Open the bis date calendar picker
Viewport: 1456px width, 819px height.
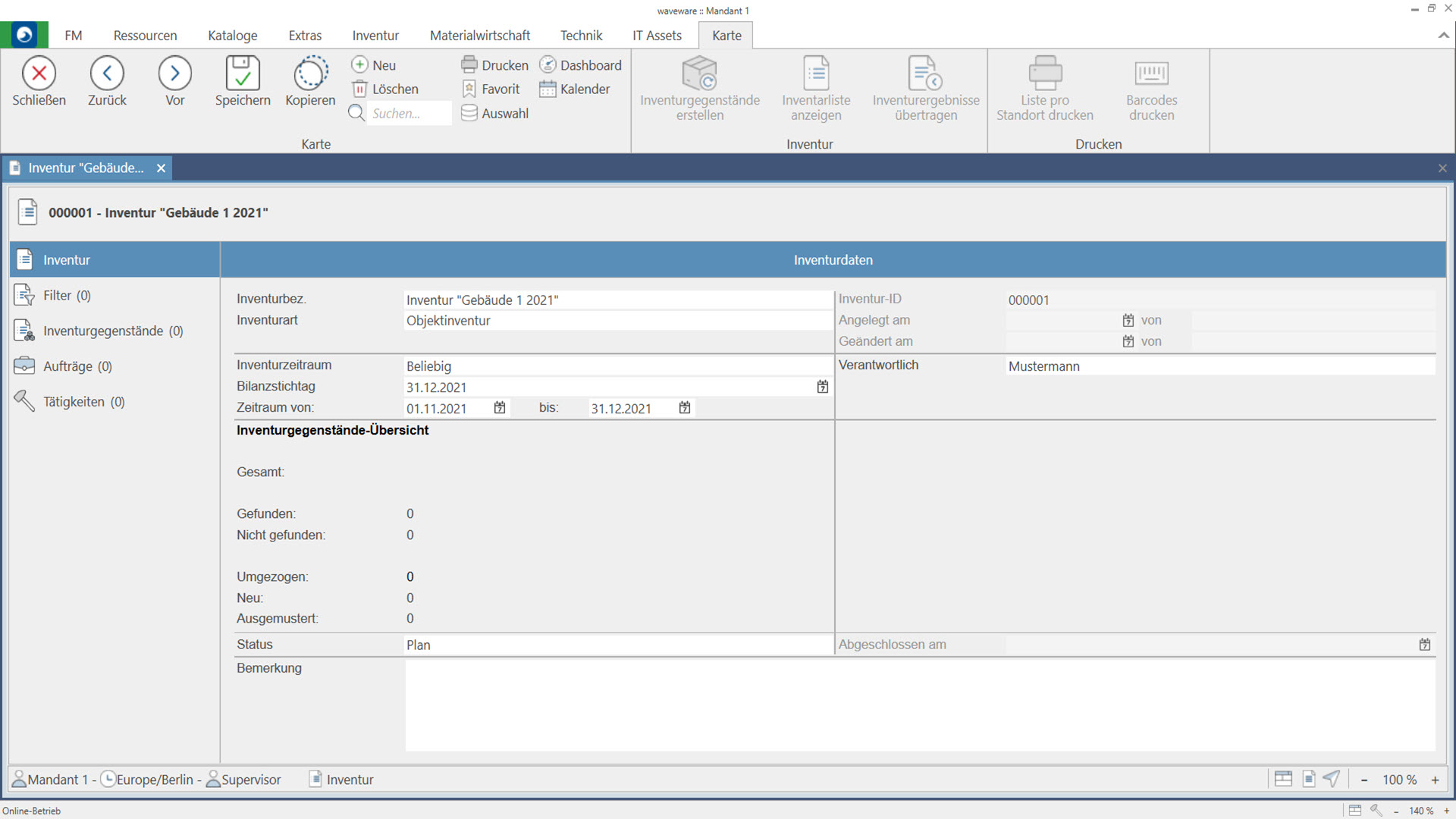click(685, 408)
